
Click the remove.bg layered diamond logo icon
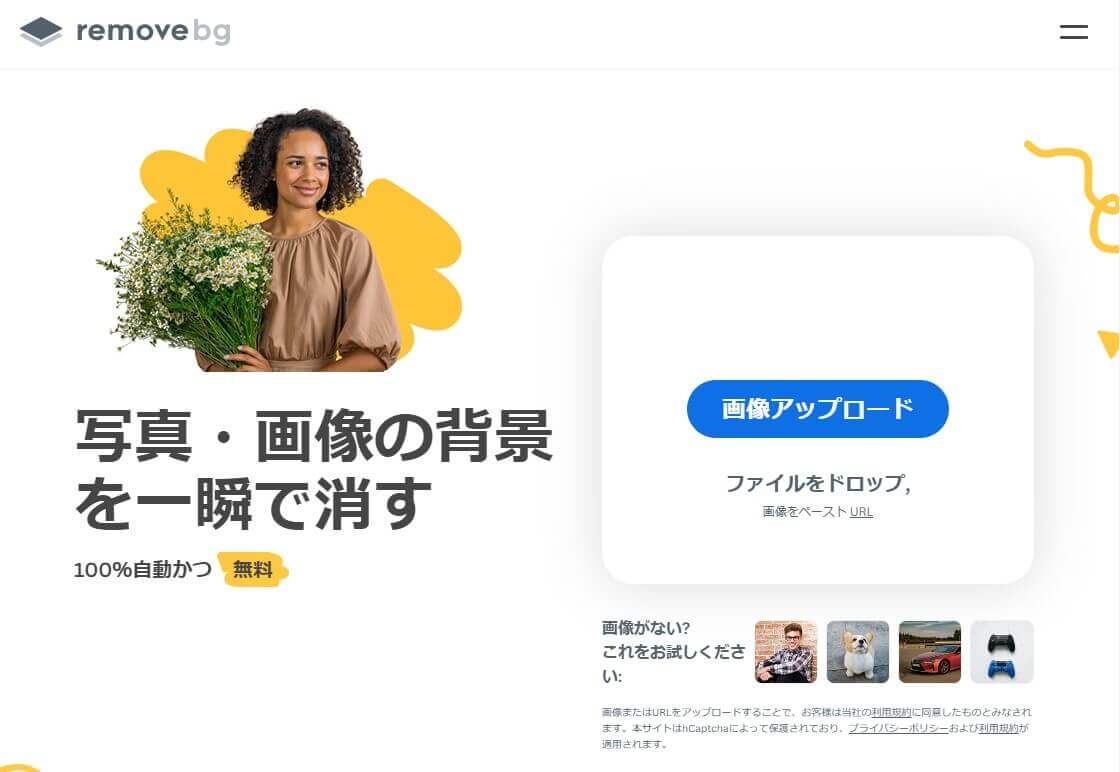pyautogui.click(x=41, y=31)
